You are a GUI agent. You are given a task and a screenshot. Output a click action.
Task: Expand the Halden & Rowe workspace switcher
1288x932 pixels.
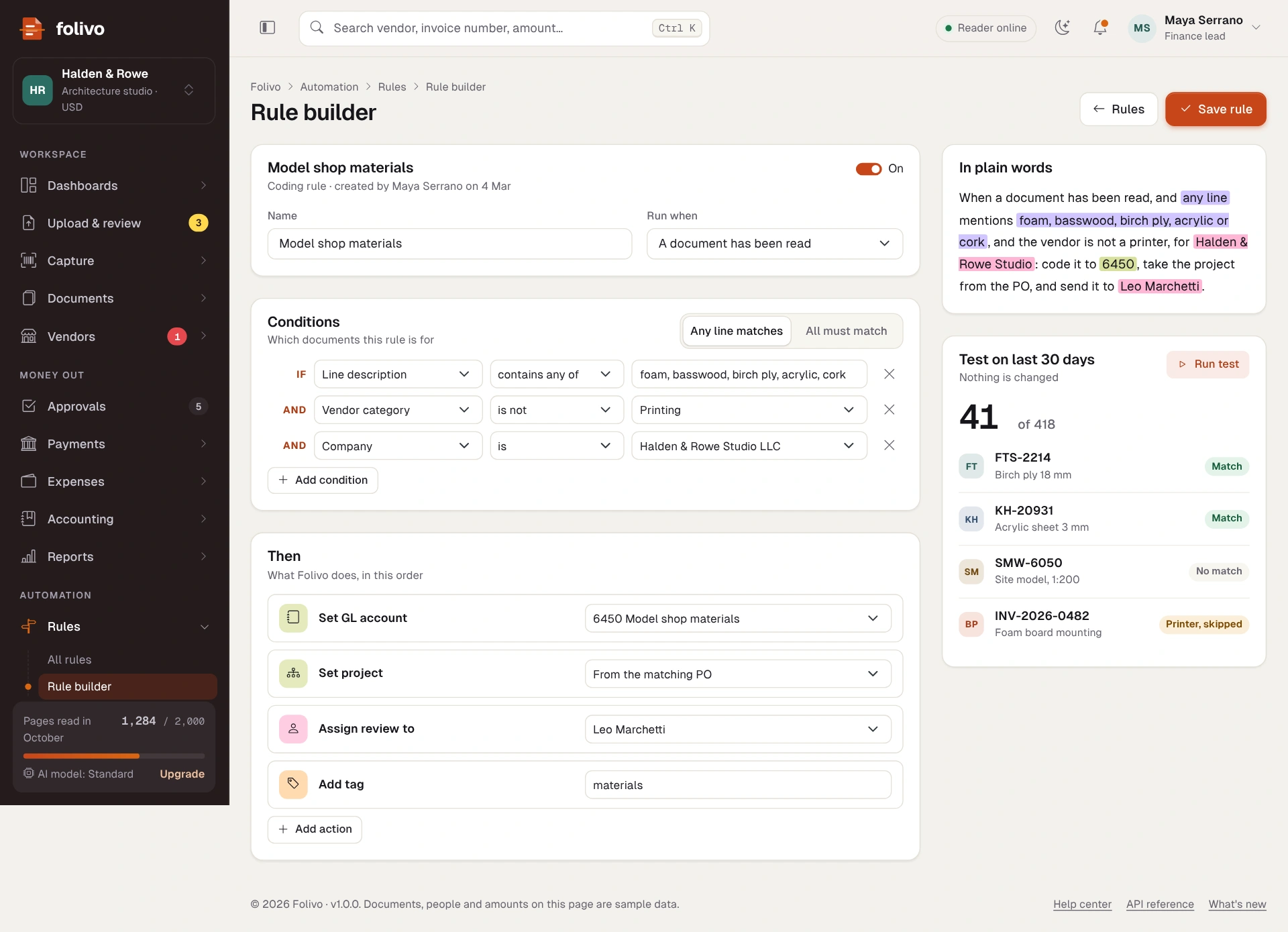pyautogui.click(x=114, y=90)
